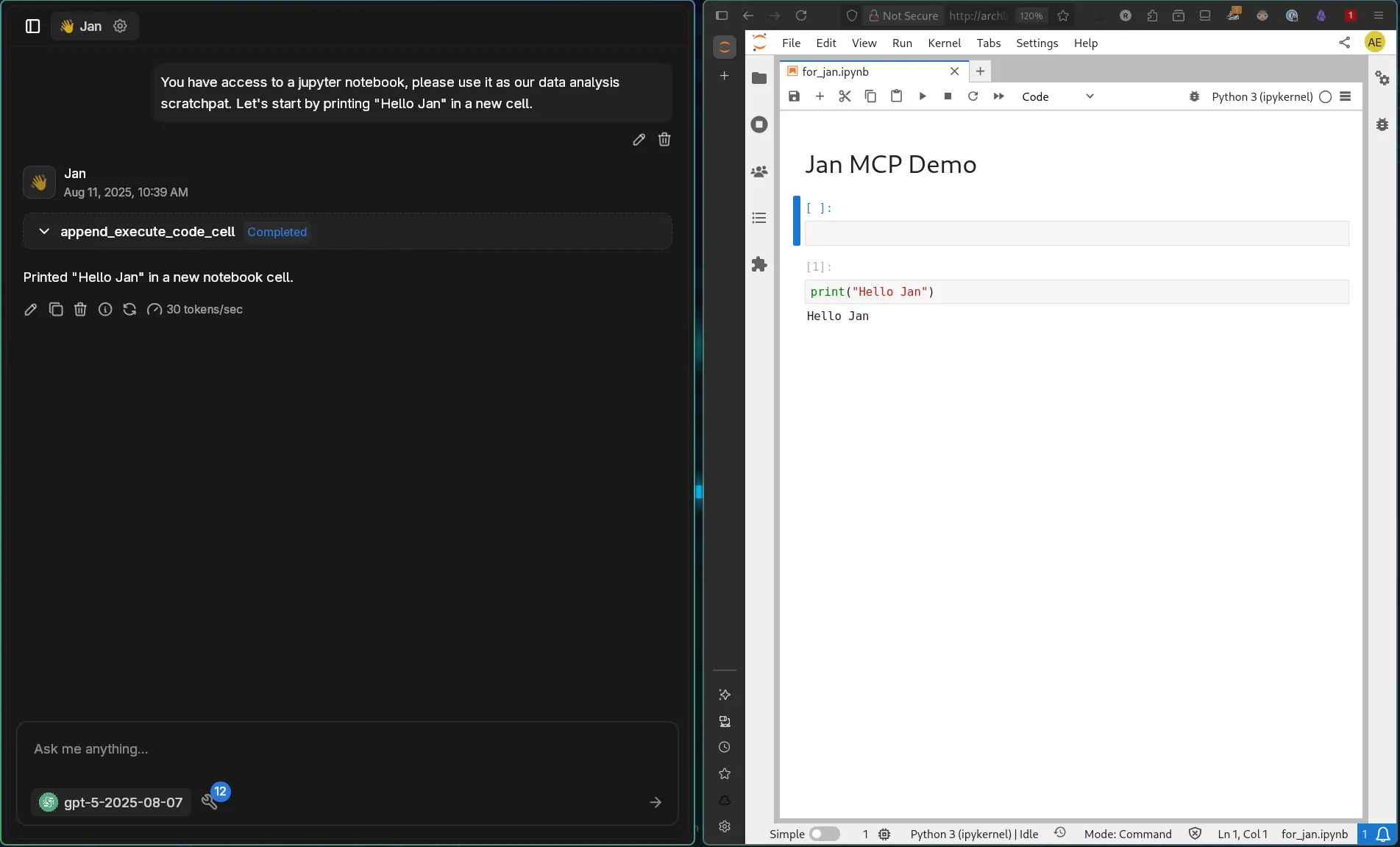Click the empty notebook code cell
The image size is (1400, 847).
[x=1076, y=233]
